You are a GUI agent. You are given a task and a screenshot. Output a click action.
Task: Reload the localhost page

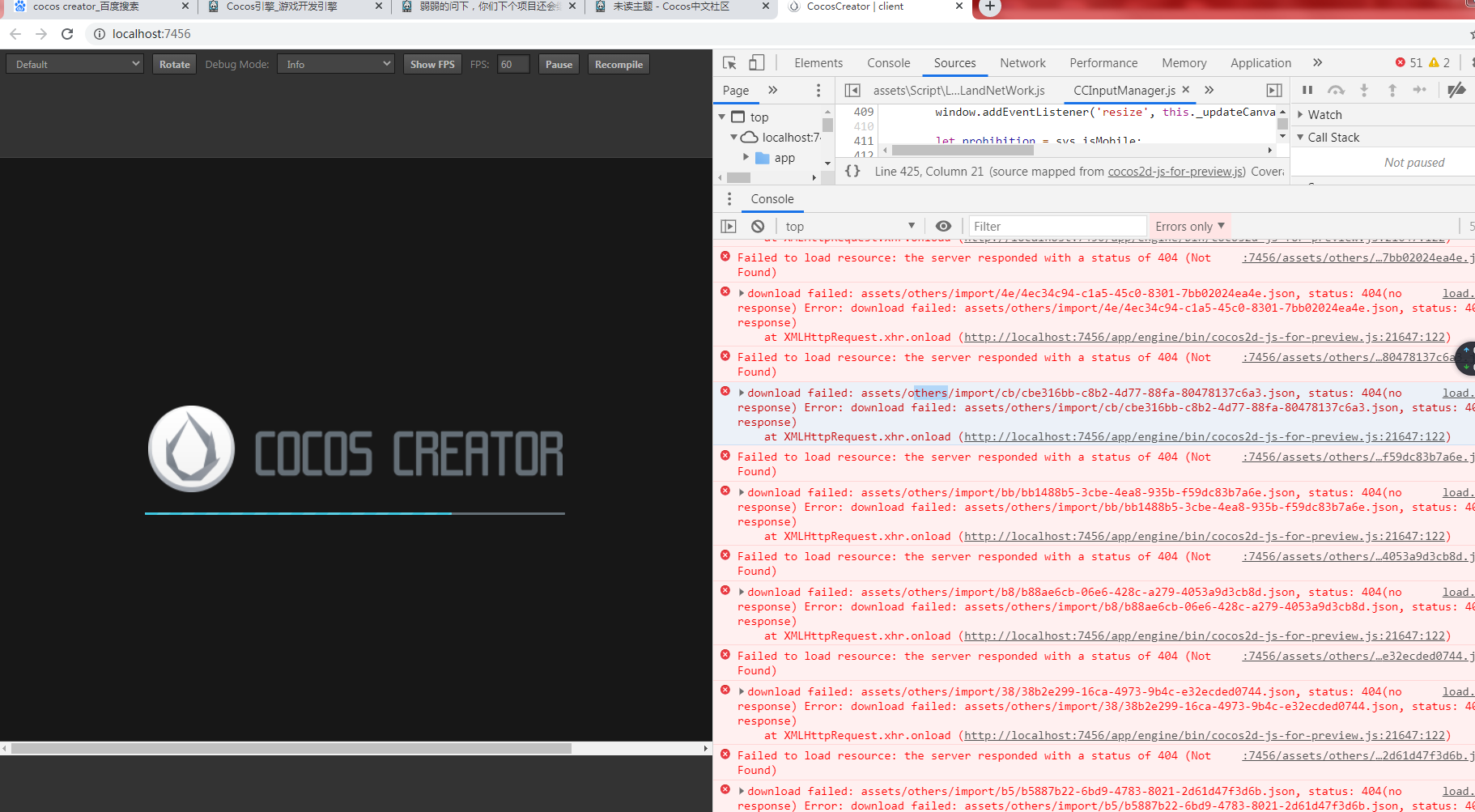coord(67,34)
